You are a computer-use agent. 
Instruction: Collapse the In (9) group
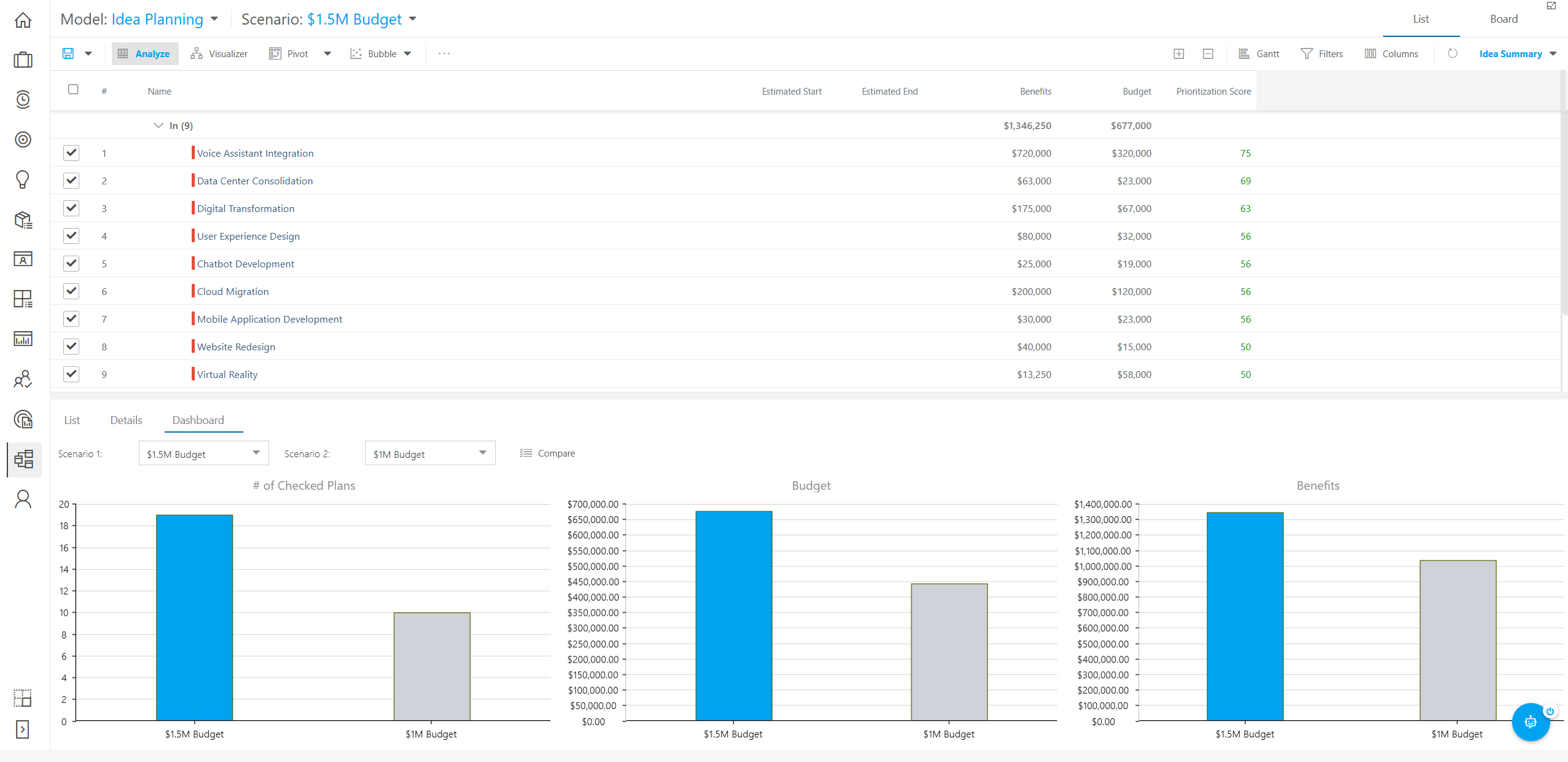coord(158,125)
